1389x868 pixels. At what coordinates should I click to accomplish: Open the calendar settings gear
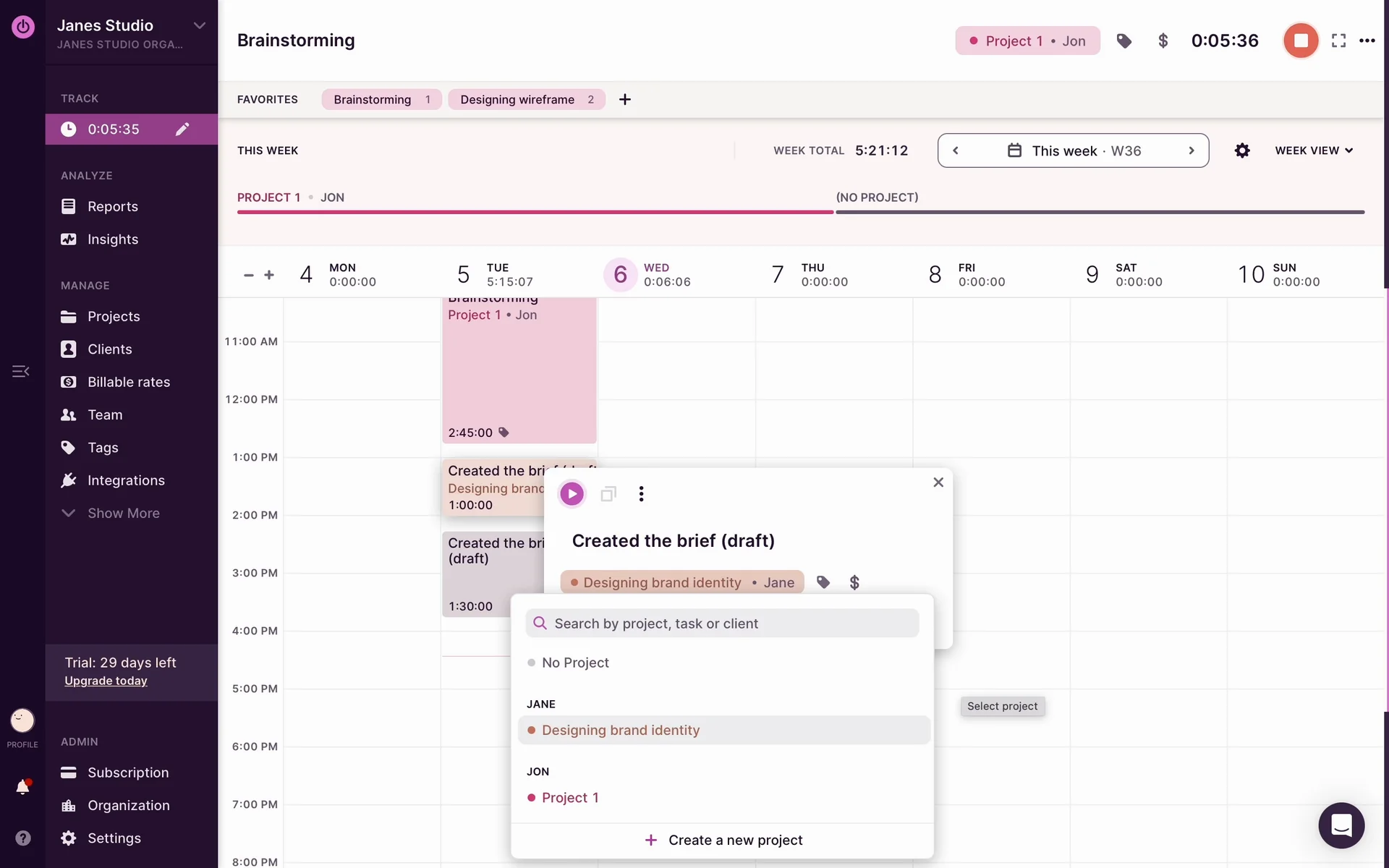[1241, 150]
